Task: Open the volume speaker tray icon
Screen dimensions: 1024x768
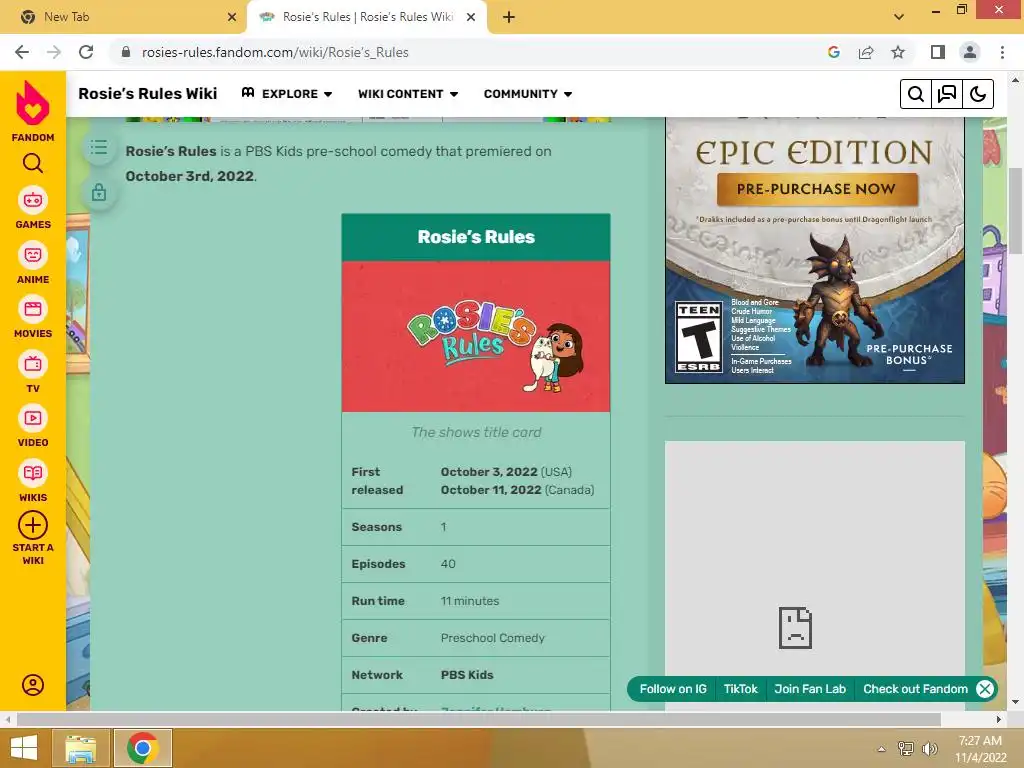Action: point(929,748)
